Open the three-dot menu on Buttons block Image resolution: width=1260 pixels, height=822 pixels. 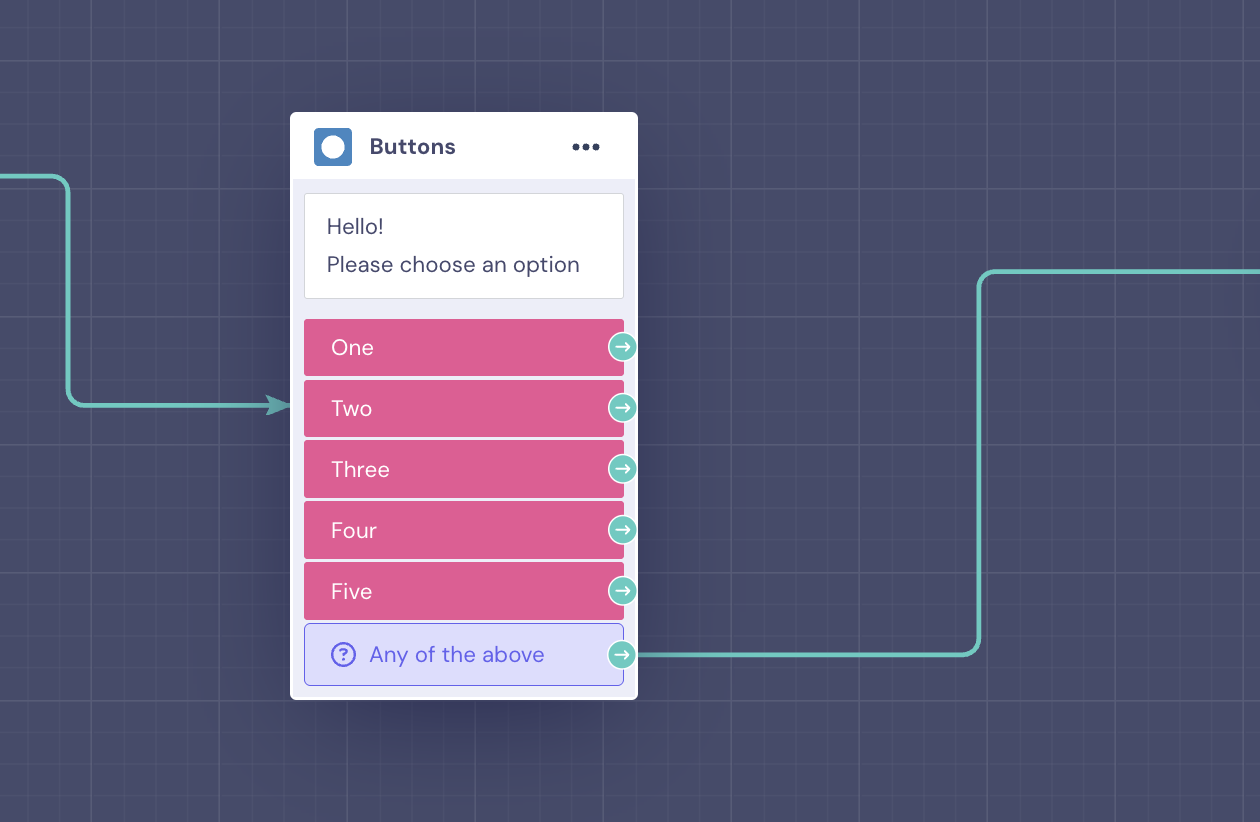click(586, 147)
